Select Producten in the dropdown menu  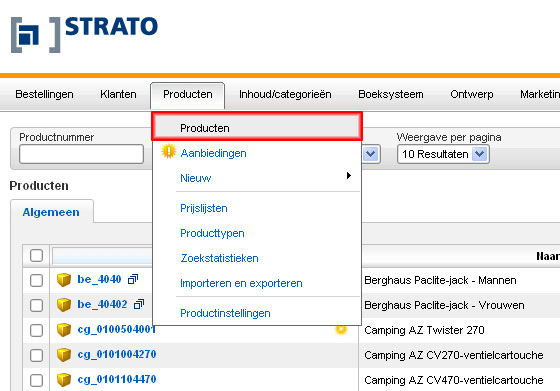257,127
